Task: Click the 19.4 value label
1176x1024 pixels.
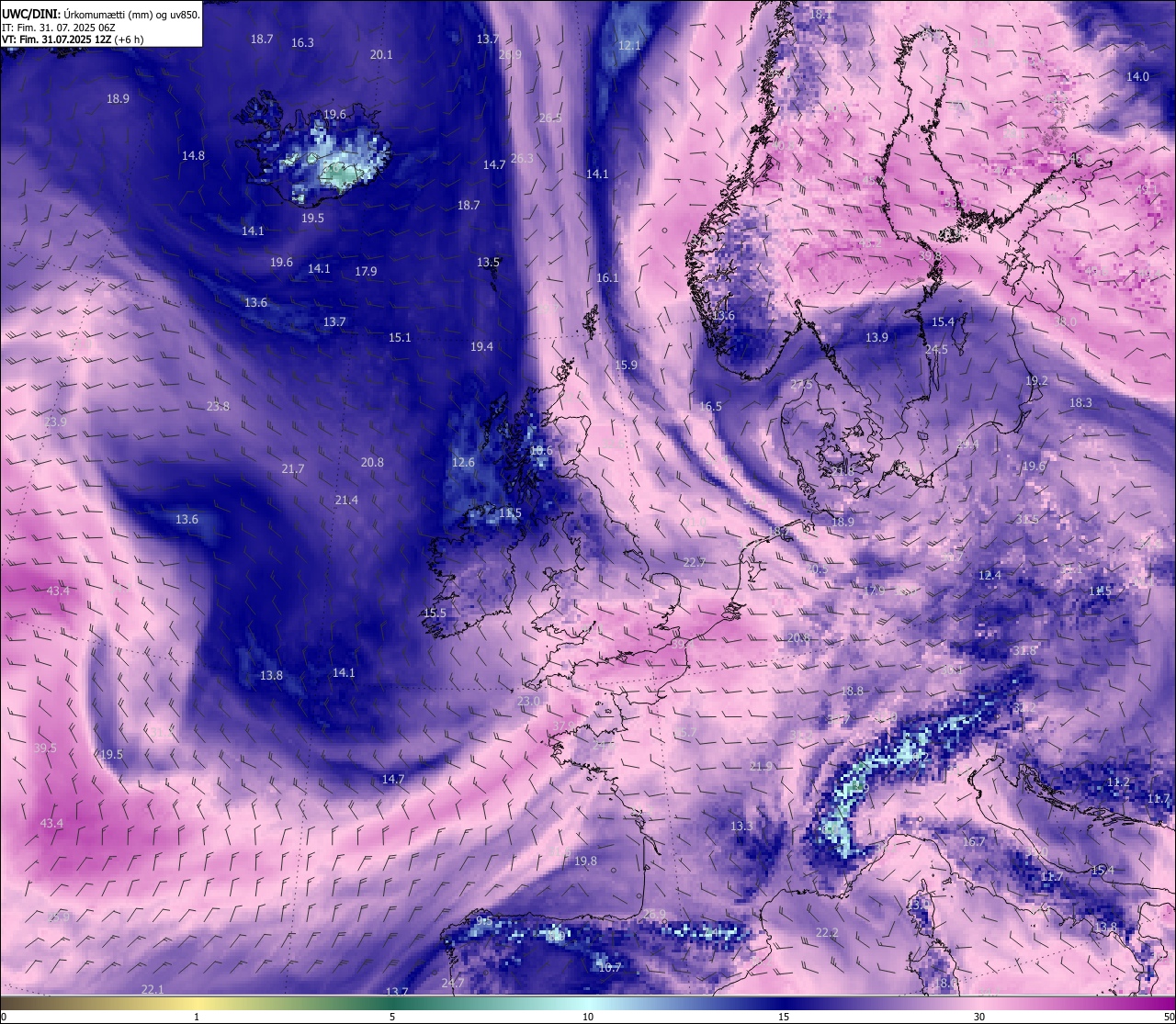Action: point(481,347)
